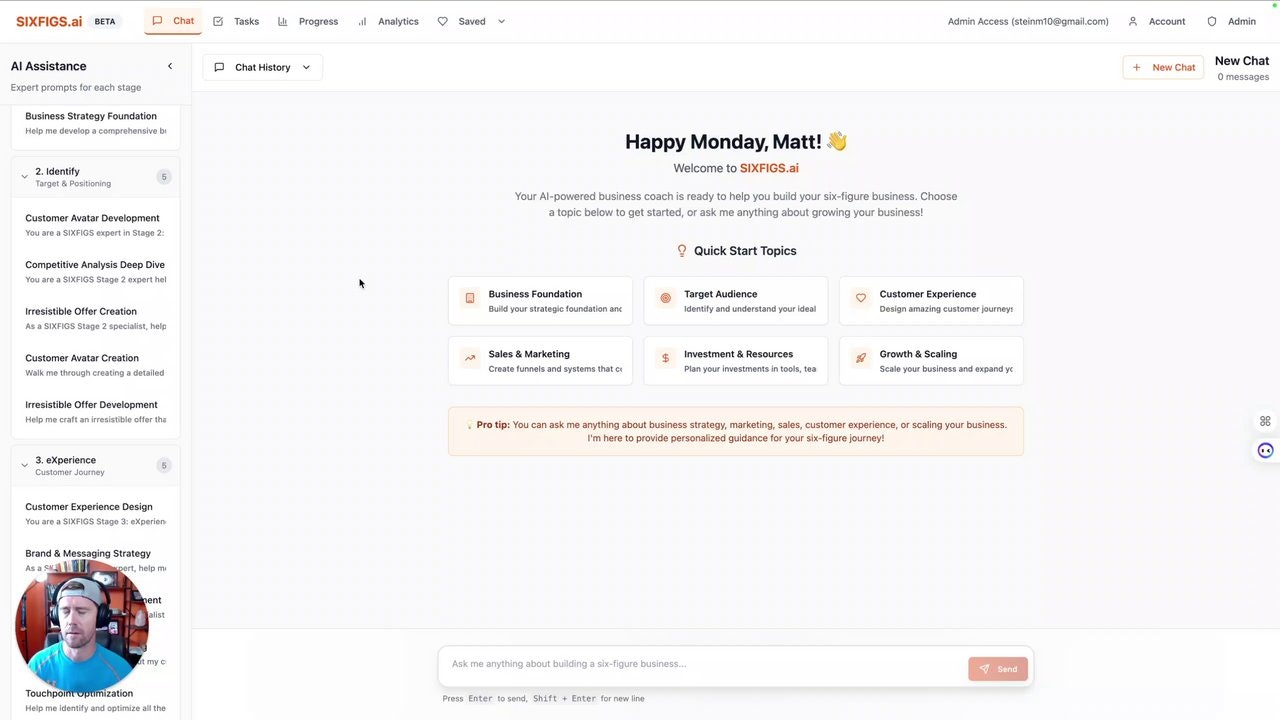Click the AI assistant bubble on right edge

(1265, 450)
